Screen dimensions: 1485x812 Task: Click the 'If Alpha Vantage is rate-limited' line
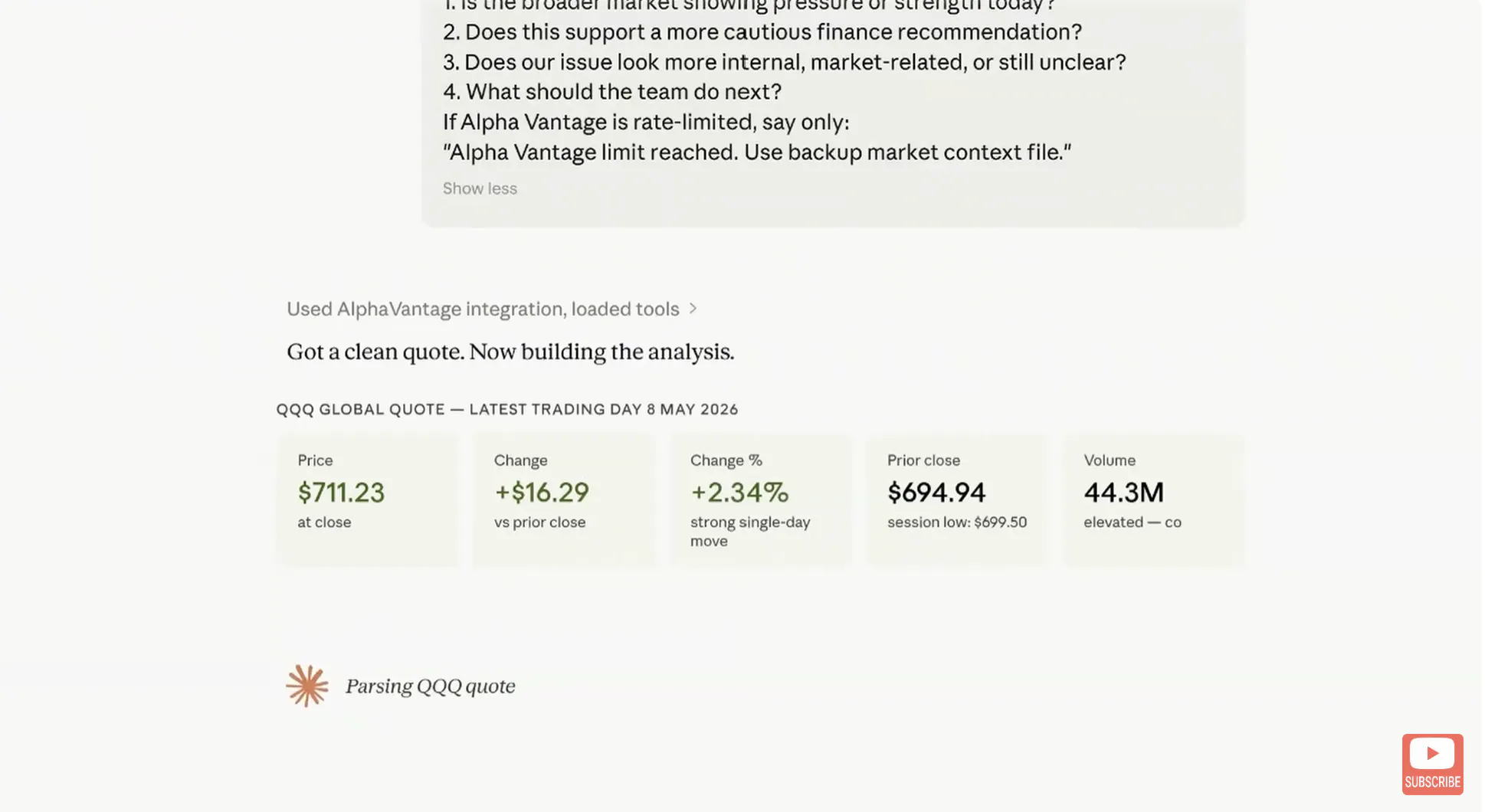[646, 123]
